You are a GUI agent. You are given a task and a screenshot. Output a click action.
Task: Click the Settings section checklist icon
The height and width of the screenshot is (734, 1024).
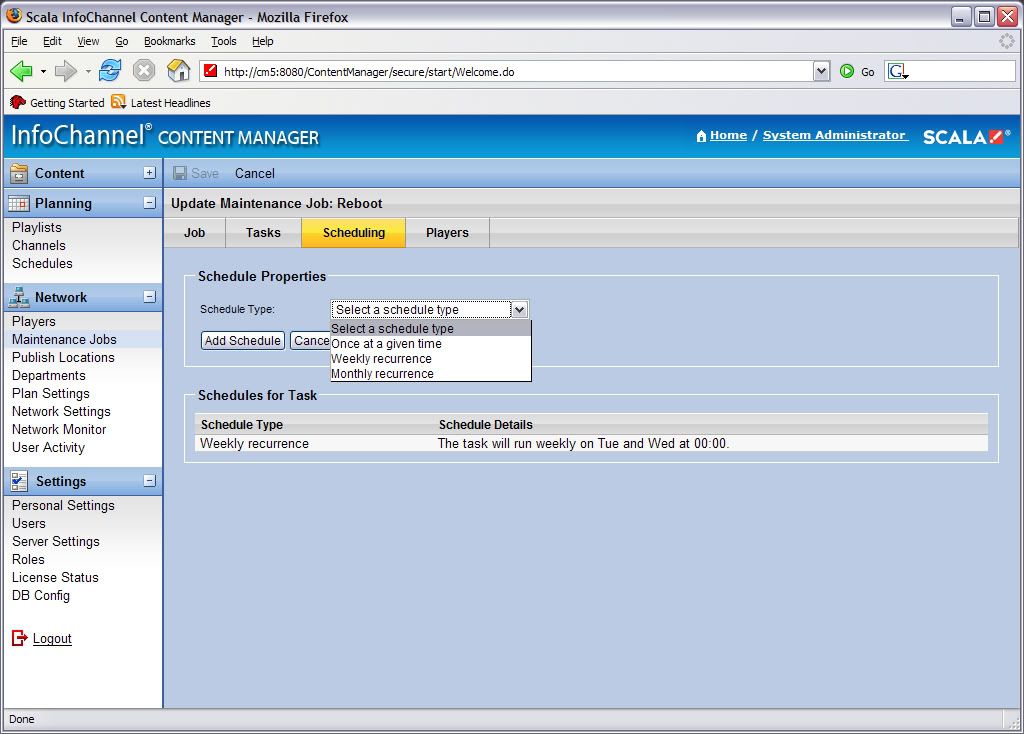click(19, 481)
